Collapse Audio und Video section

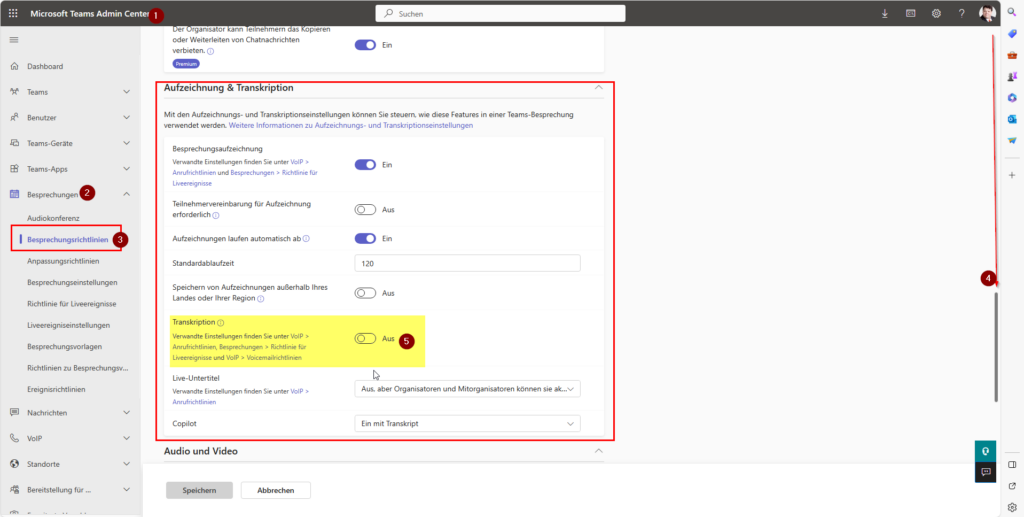pos(598,451)
